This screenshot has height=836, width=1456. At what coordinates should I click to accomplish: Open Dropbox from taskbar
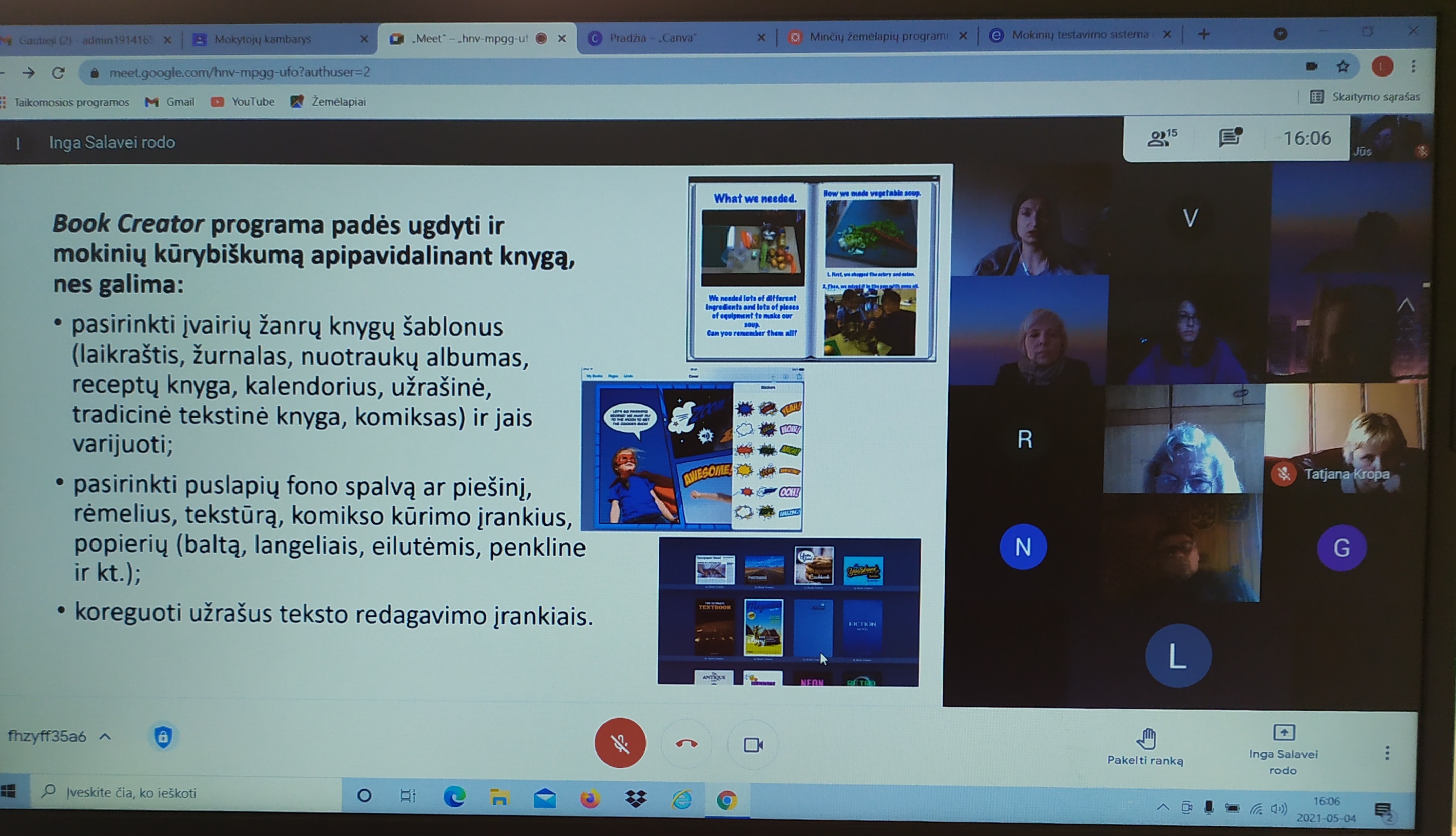coord(635,799)
